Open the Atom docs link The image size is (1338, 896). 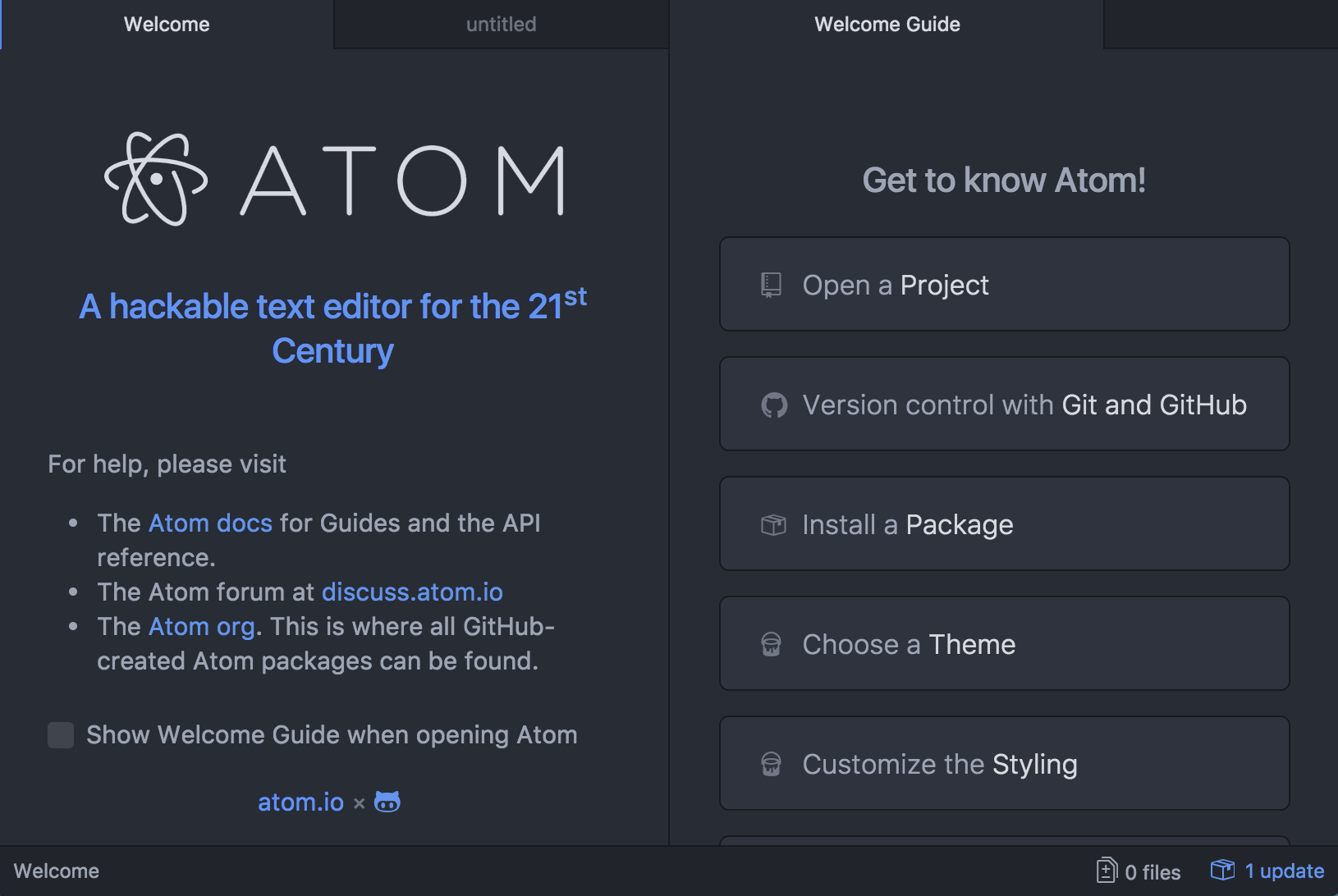[210, 523]
